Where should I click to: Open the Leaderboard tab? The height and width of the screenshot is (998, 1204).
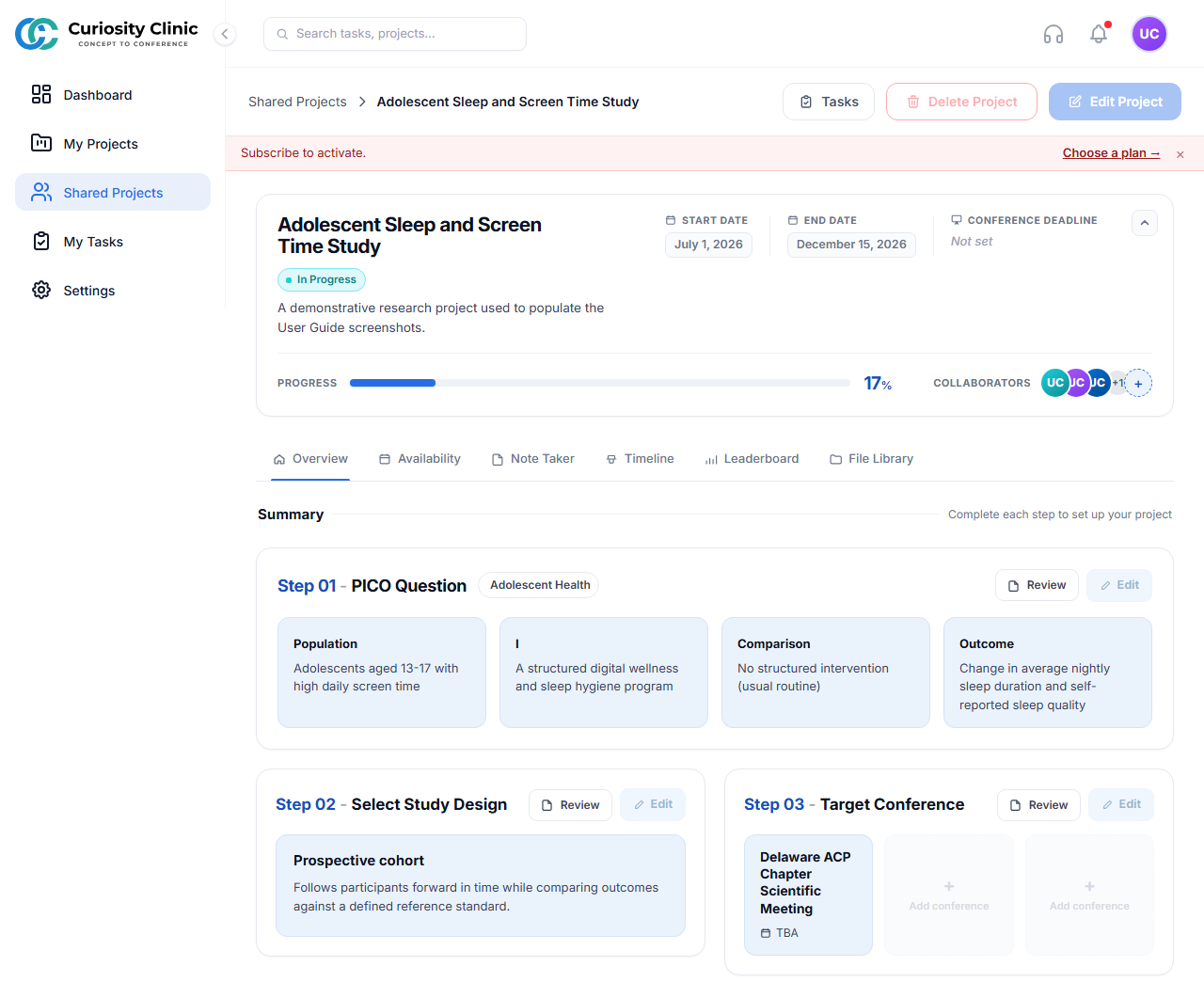[752, 459]
